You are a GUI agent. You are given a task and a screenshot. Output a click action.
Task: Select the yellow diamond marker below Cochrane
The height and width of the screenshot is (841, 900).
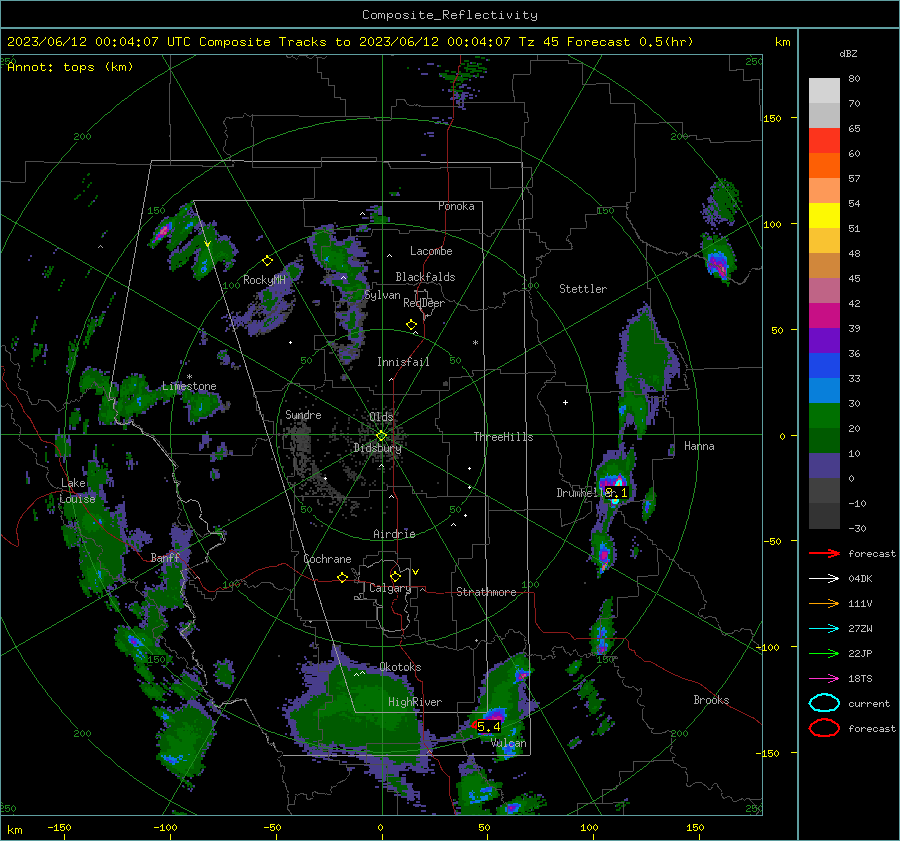[342, 578]
